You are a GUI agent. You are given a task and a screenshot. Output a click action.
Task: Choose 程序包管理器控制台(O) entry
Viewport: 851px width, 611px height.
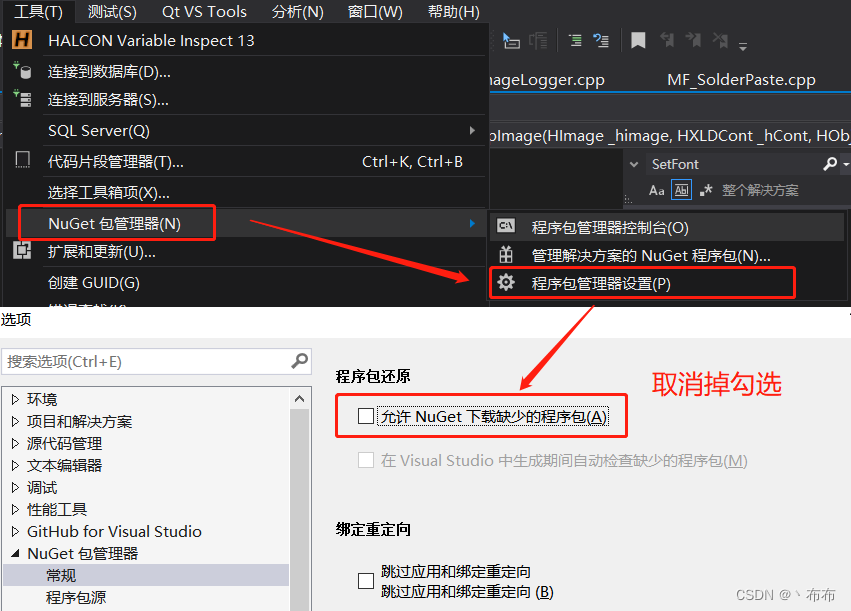668,227
